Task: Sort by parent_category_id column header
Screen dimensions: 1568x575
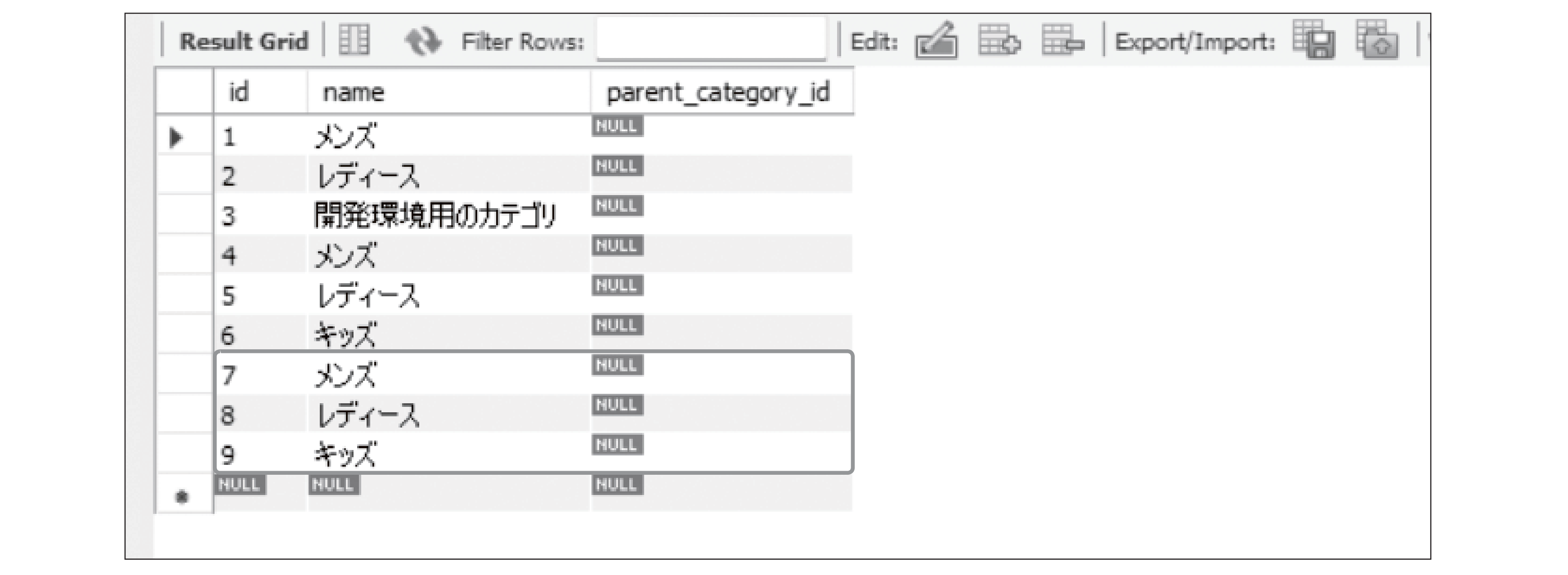Action: 722,92
